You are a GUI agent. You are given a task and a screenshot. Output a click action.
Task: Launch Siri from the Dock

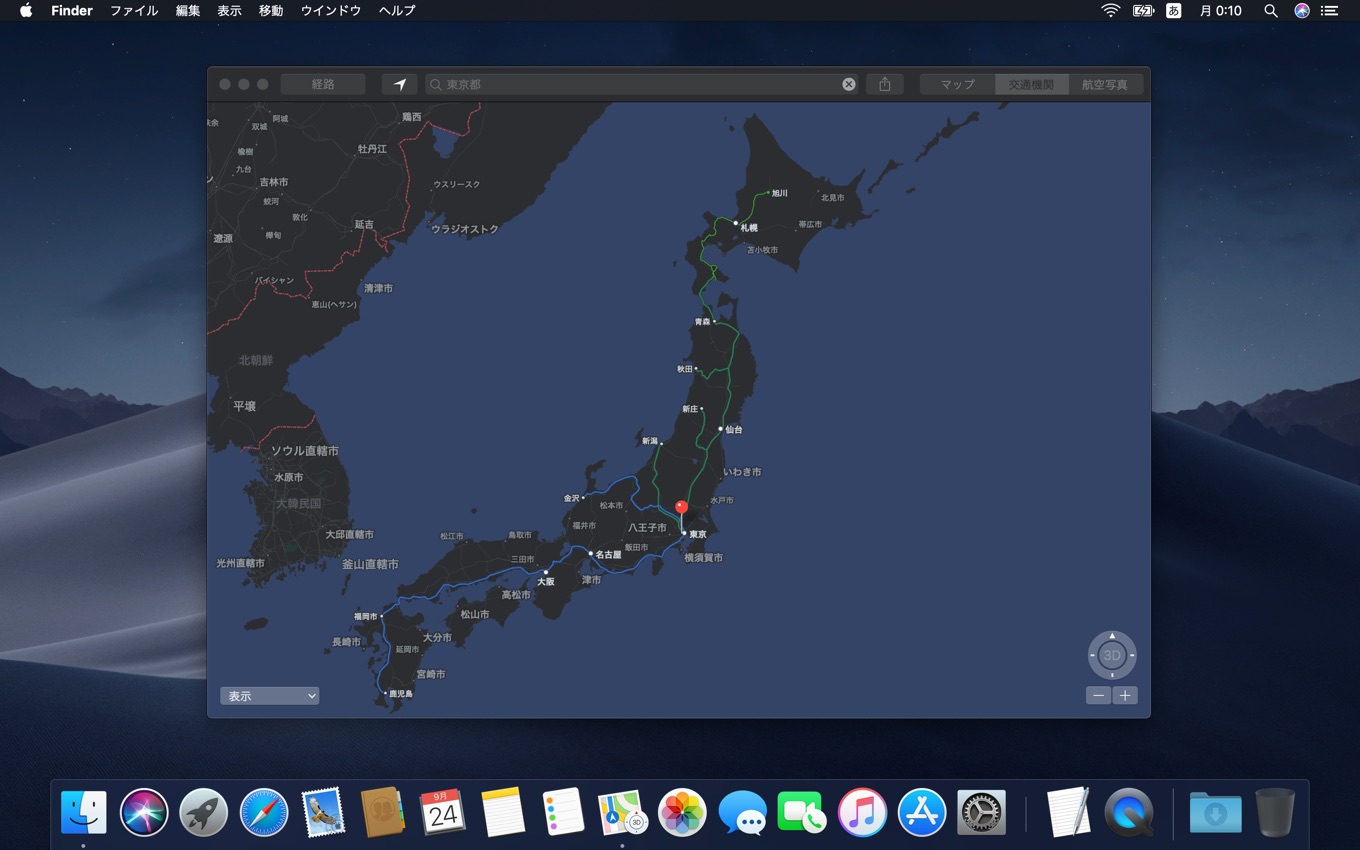tap(144, 812)
